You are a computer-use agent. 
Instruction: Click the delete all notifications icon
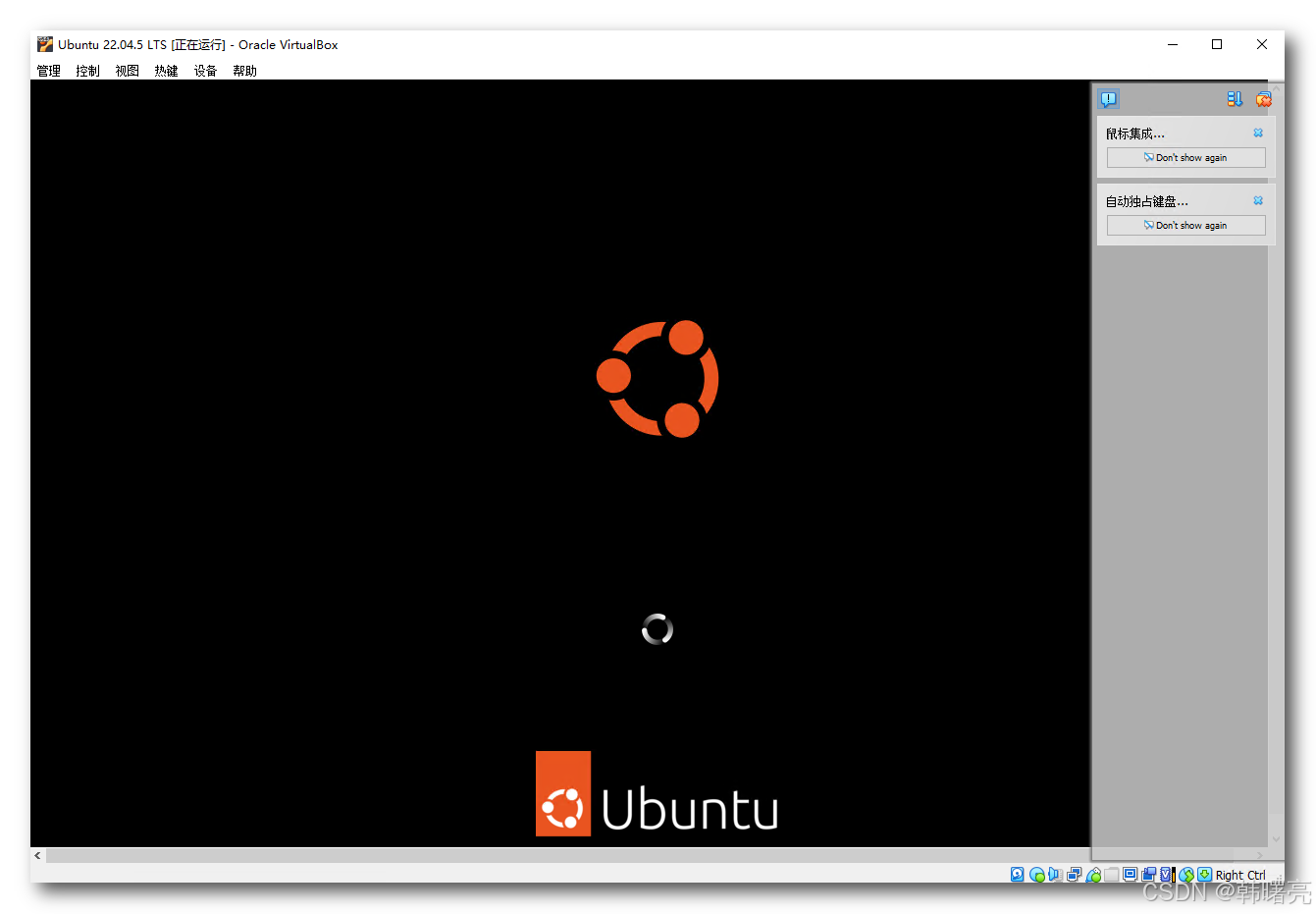pos(1264,99)
